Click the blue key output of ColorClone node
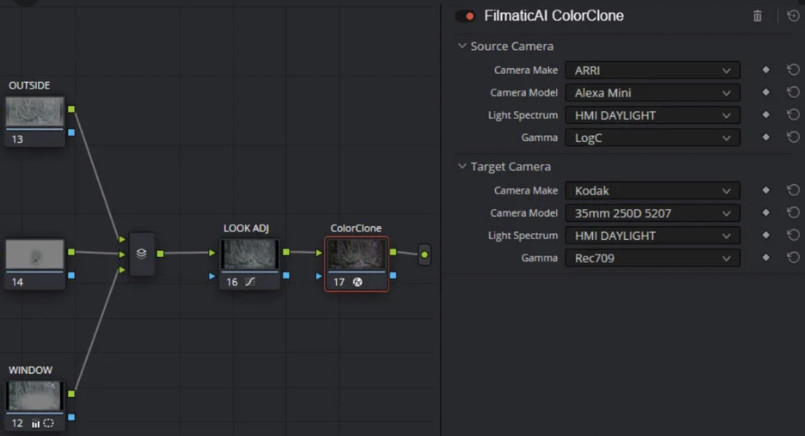This screenshot has height=436, width=805. click(393, 275)
